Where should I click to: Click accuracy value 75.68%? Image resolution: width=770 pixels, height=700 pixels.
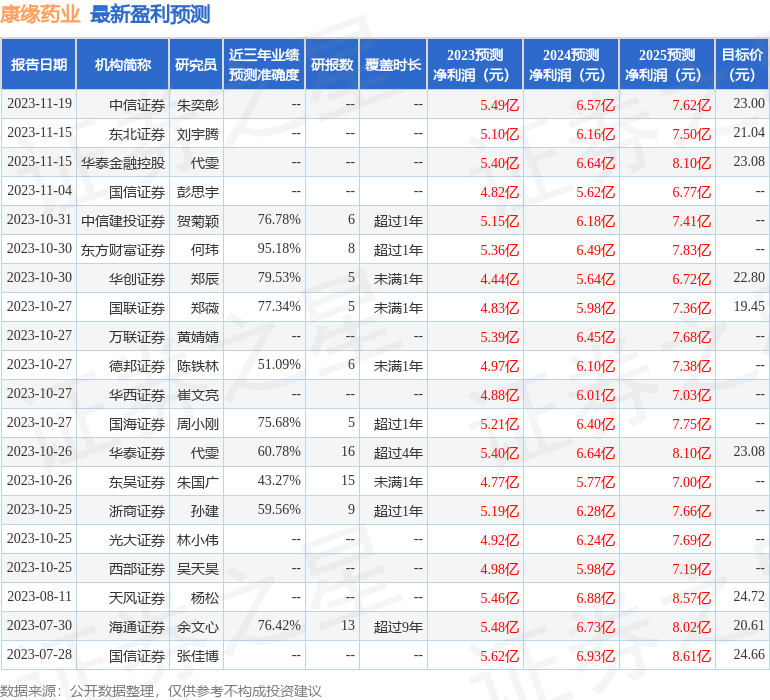point(279,422)
